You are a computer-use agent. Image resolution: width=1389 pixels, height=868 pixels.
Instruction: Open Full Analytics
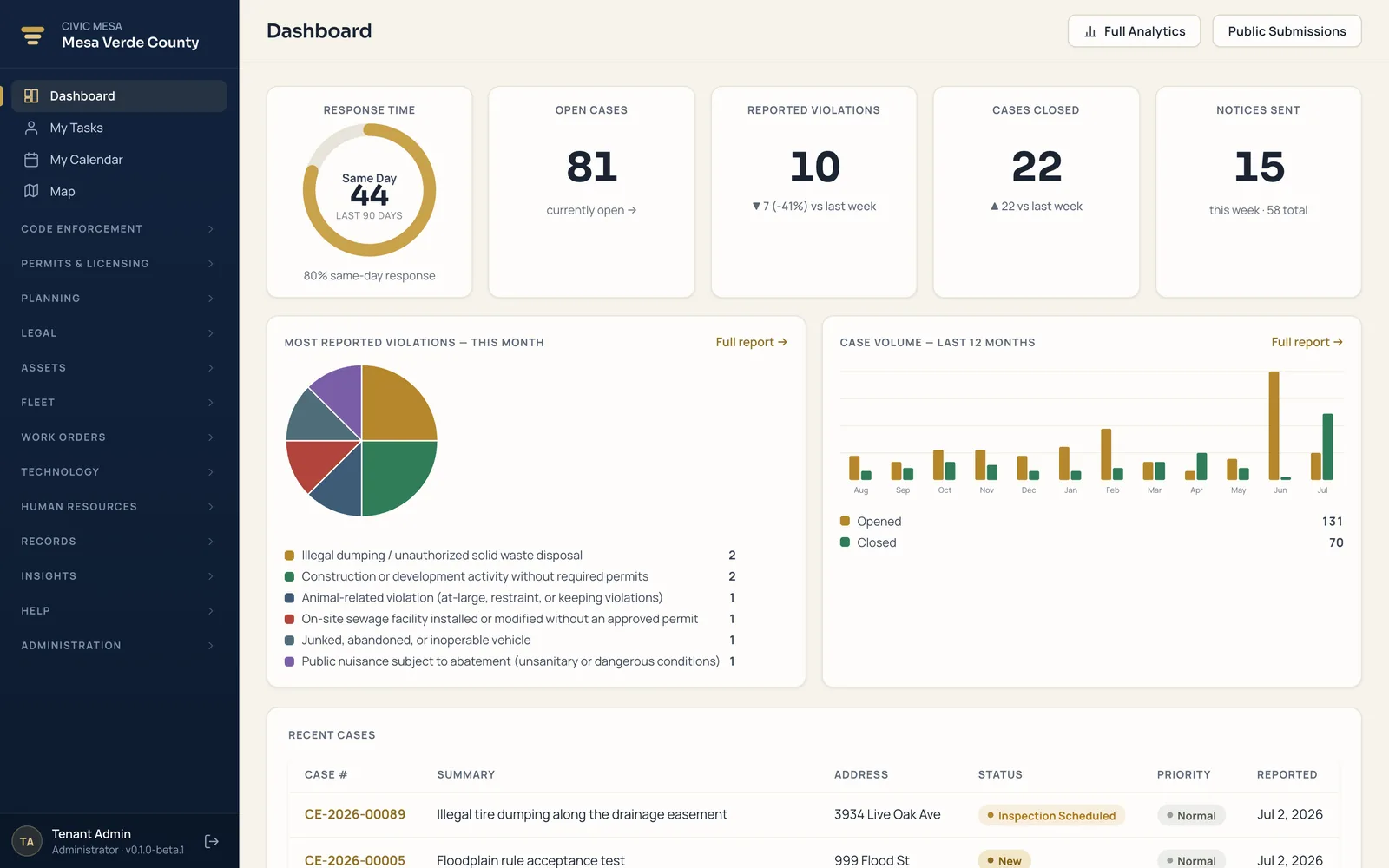click(x=1134, y=31)
